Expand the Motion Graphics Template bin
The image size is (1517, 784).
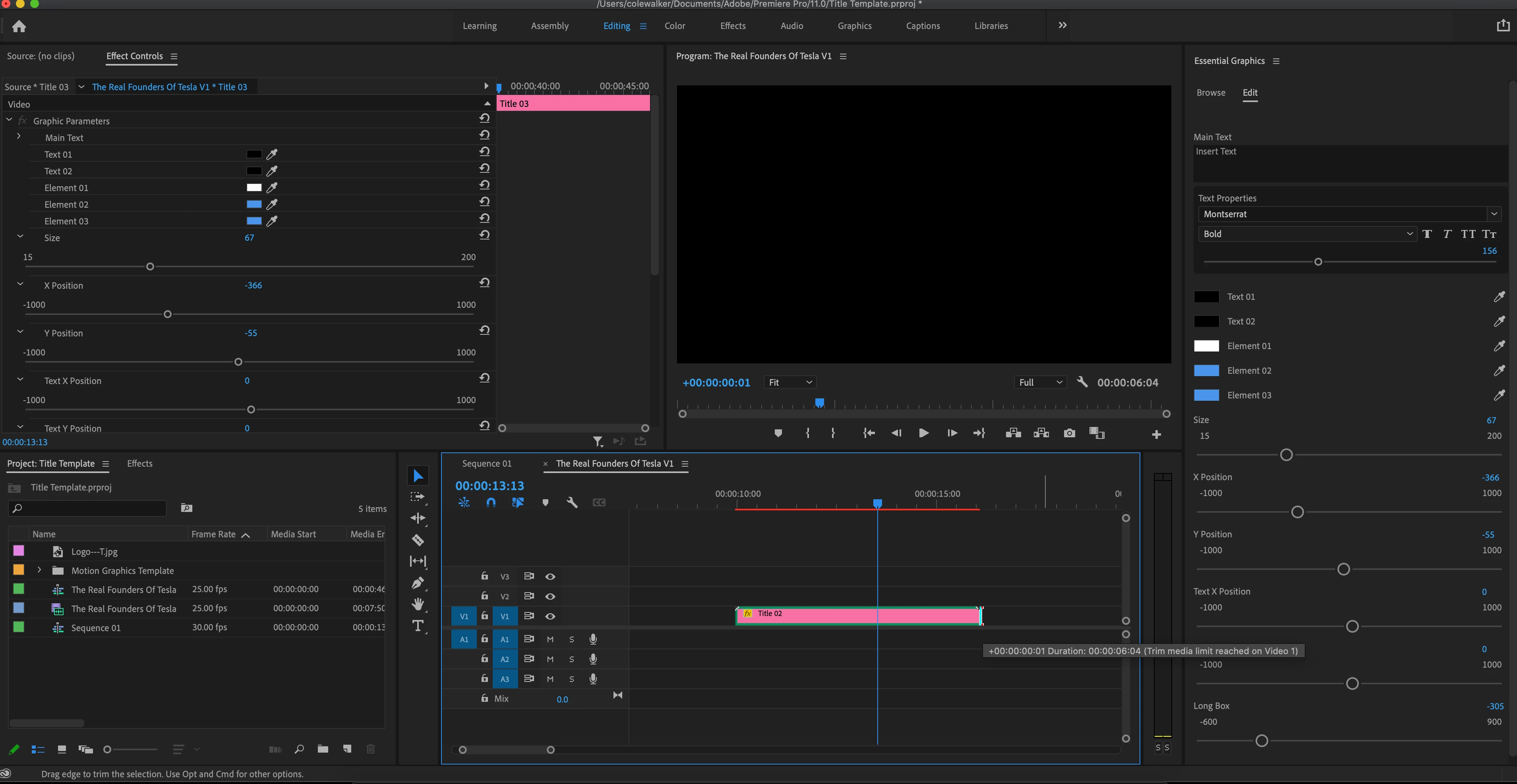[39, 570]
